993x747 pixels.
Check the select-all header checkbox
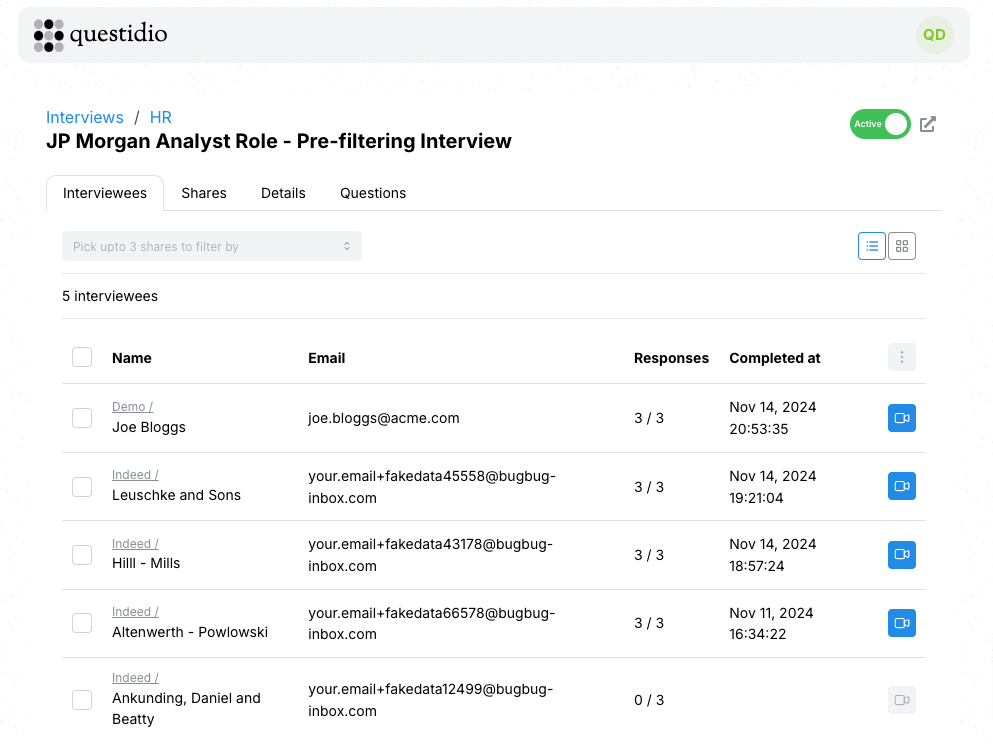[82, 357]
